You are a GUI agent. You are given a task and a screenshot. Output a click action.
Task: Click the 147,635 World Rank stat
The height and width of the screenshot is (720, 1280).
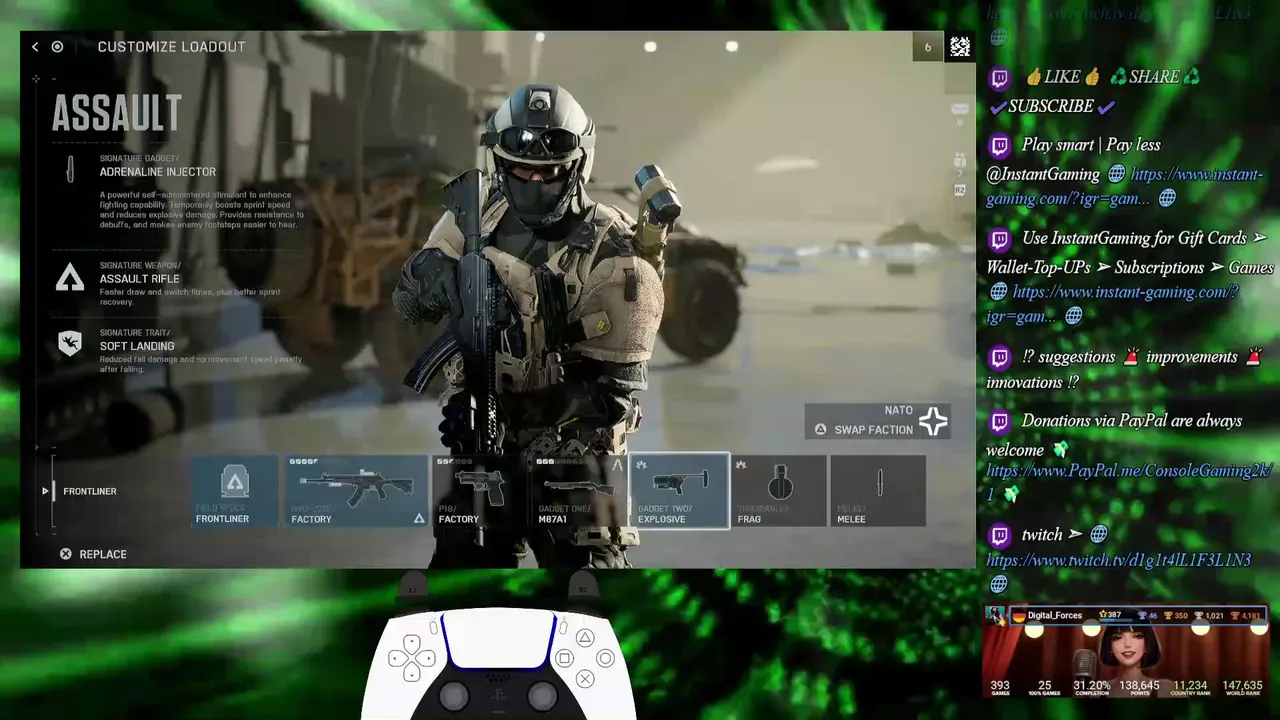tap(1243, 688)
